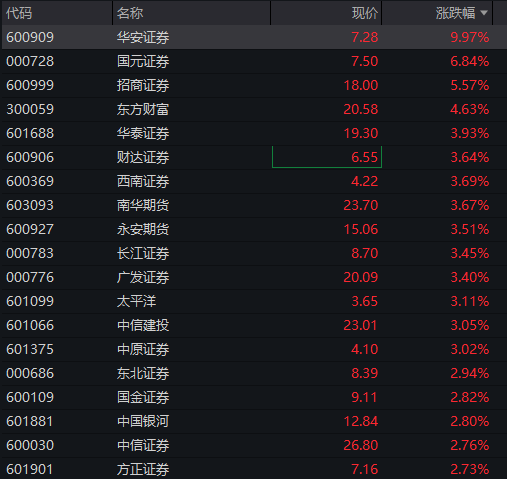Select the 6.84% change value
Image resolution: width=507 pixels, height=479 pixels.
[x=470, y=61]
